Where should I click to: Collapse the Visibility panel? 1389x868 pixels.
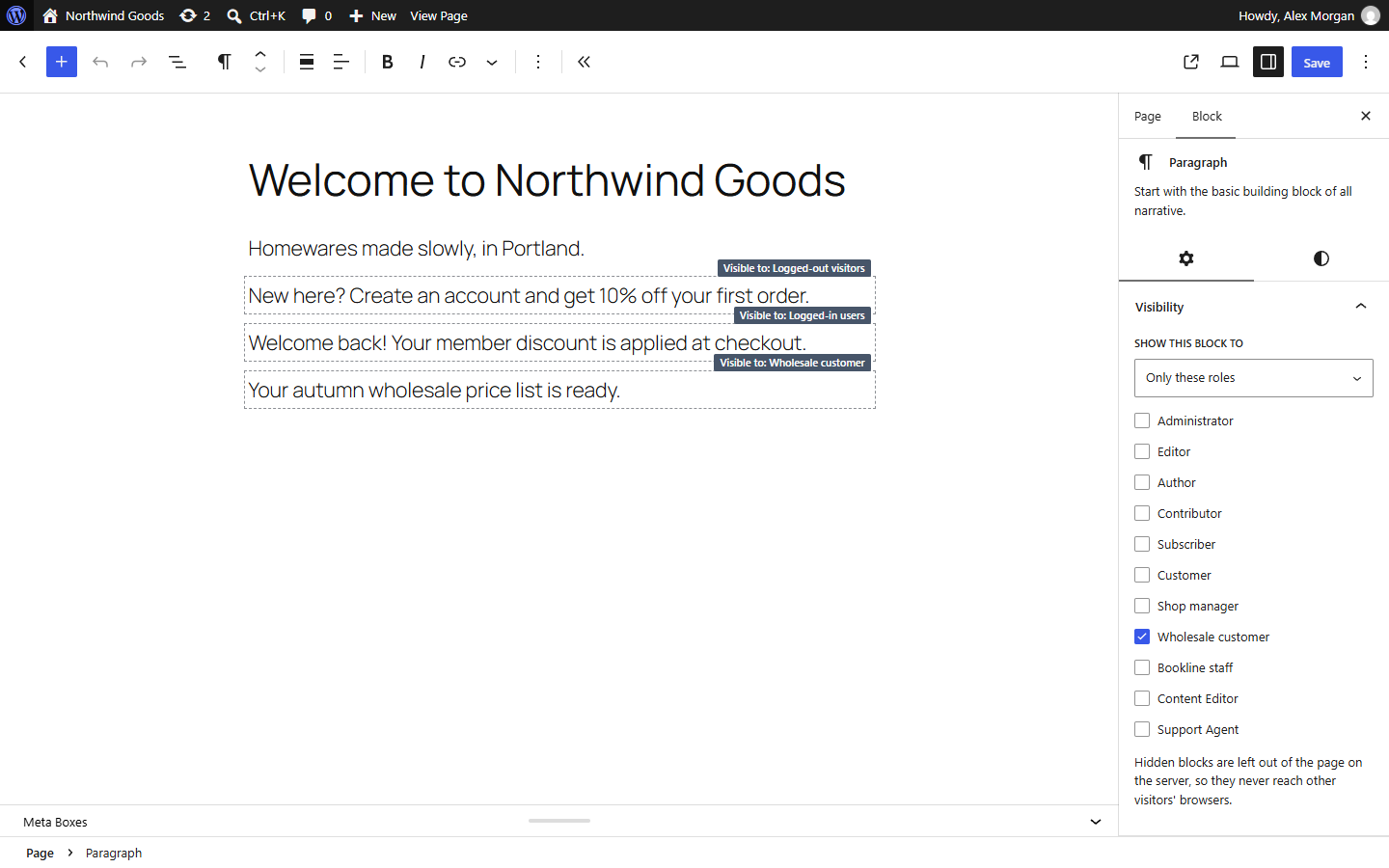pos(1254,307)
